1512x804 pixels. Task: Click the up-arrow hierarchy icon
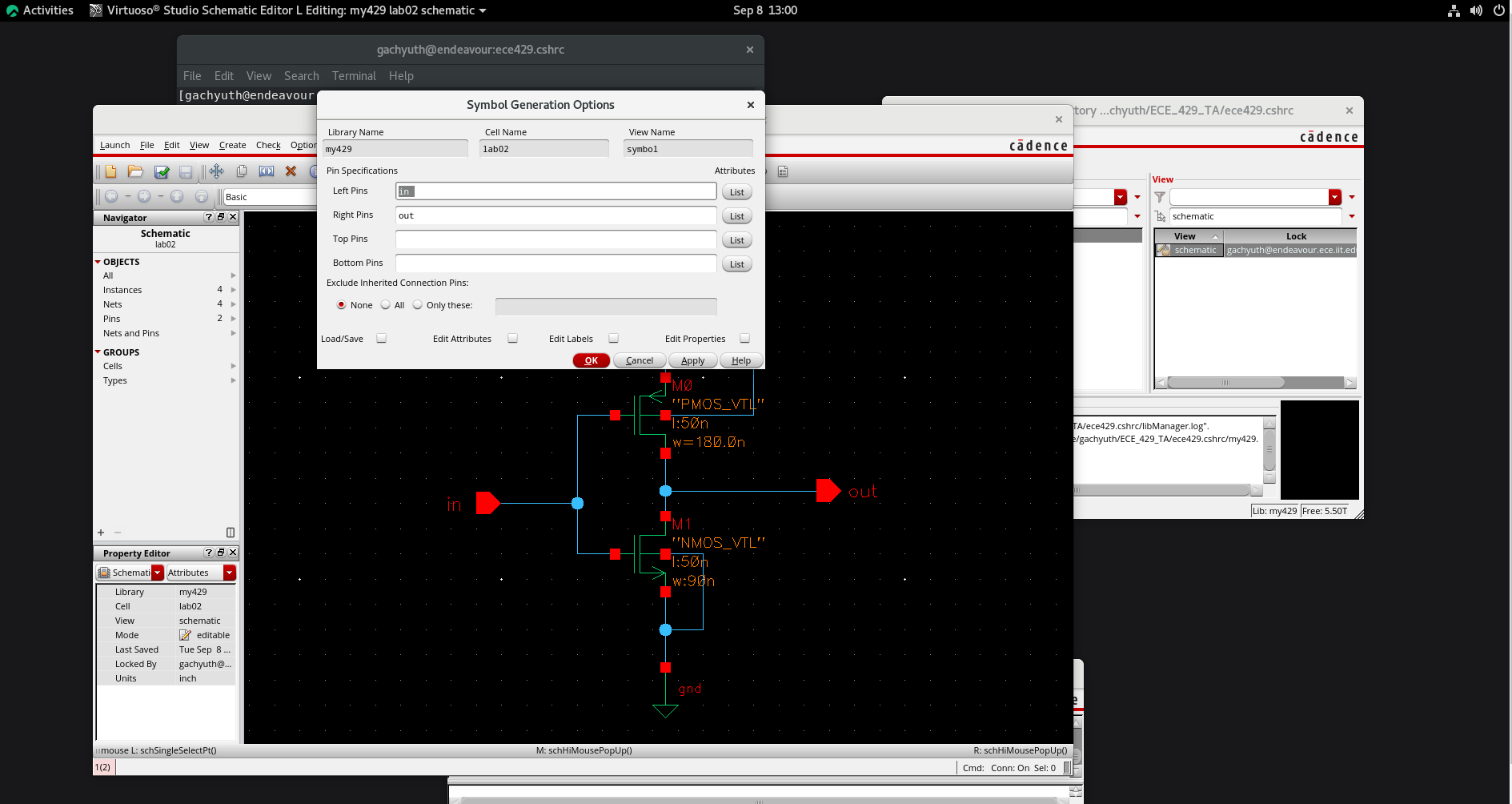point(177,196)
